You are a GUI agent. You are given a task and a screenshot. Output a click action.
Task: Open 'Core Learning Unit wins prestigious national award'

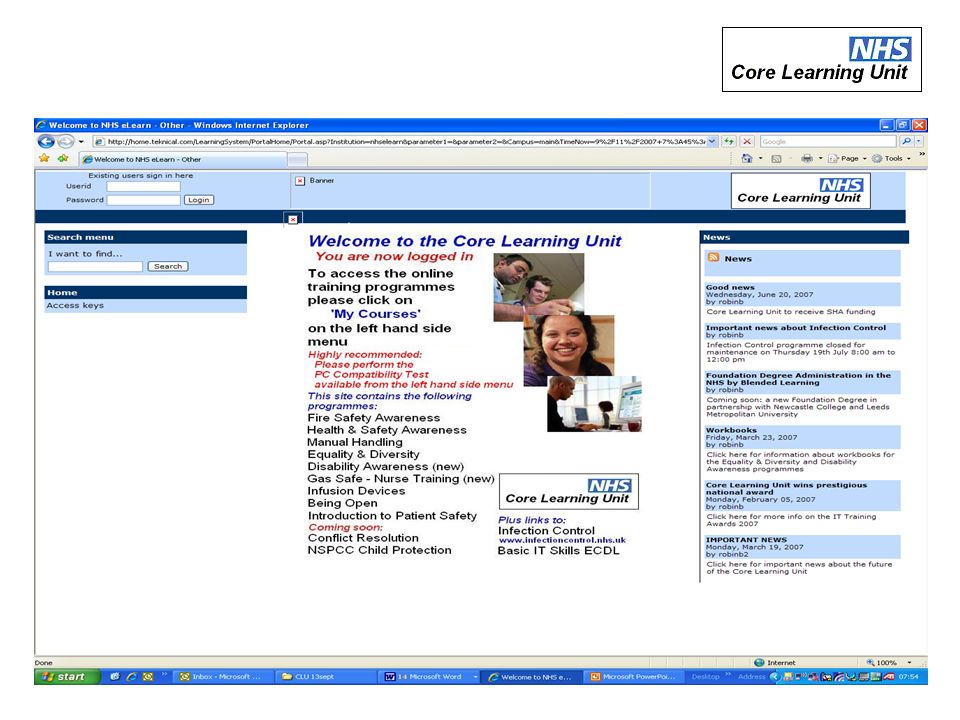click(786, 489)
